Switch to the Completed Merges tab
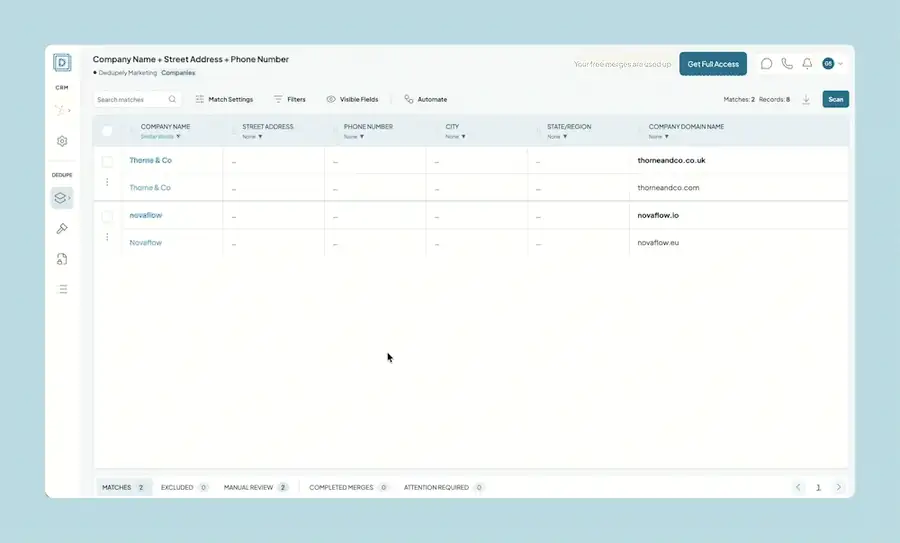 348,487
